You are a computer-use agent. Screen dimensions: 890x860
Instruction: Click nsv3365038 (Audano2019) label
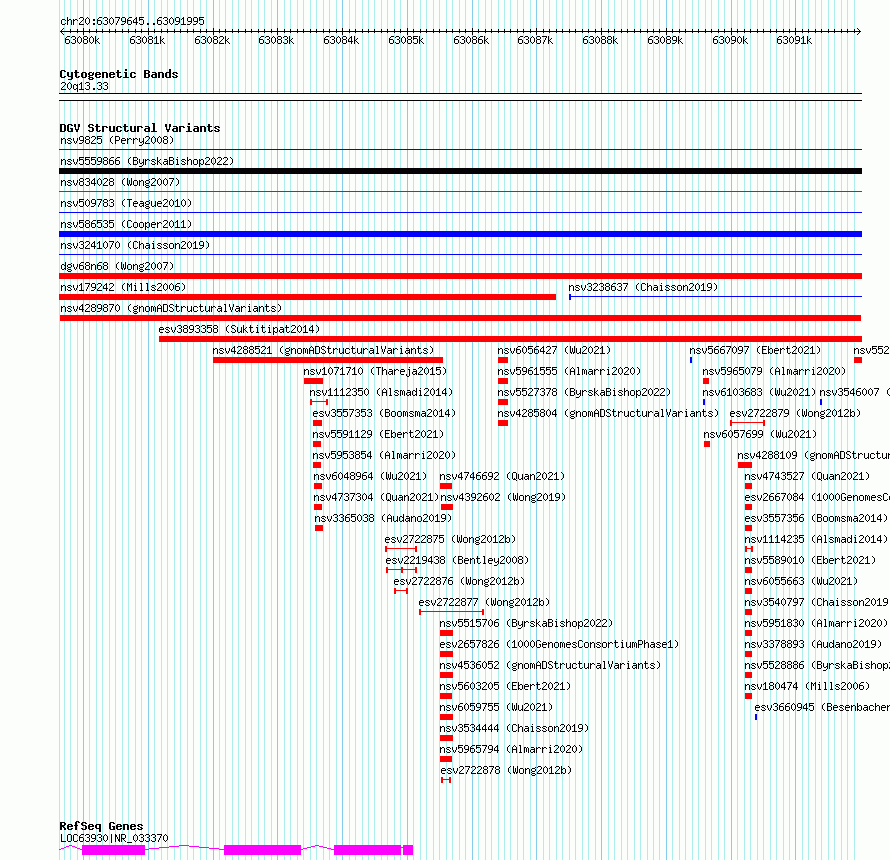[383, 518]
